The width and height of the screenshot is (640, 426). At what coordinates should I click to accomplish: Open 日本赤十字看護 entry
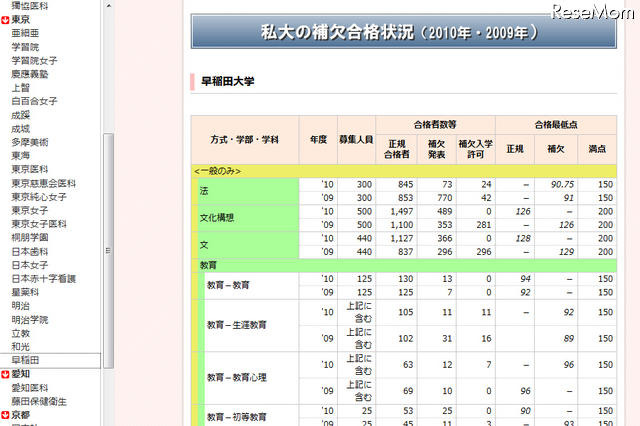coord(44,278)
